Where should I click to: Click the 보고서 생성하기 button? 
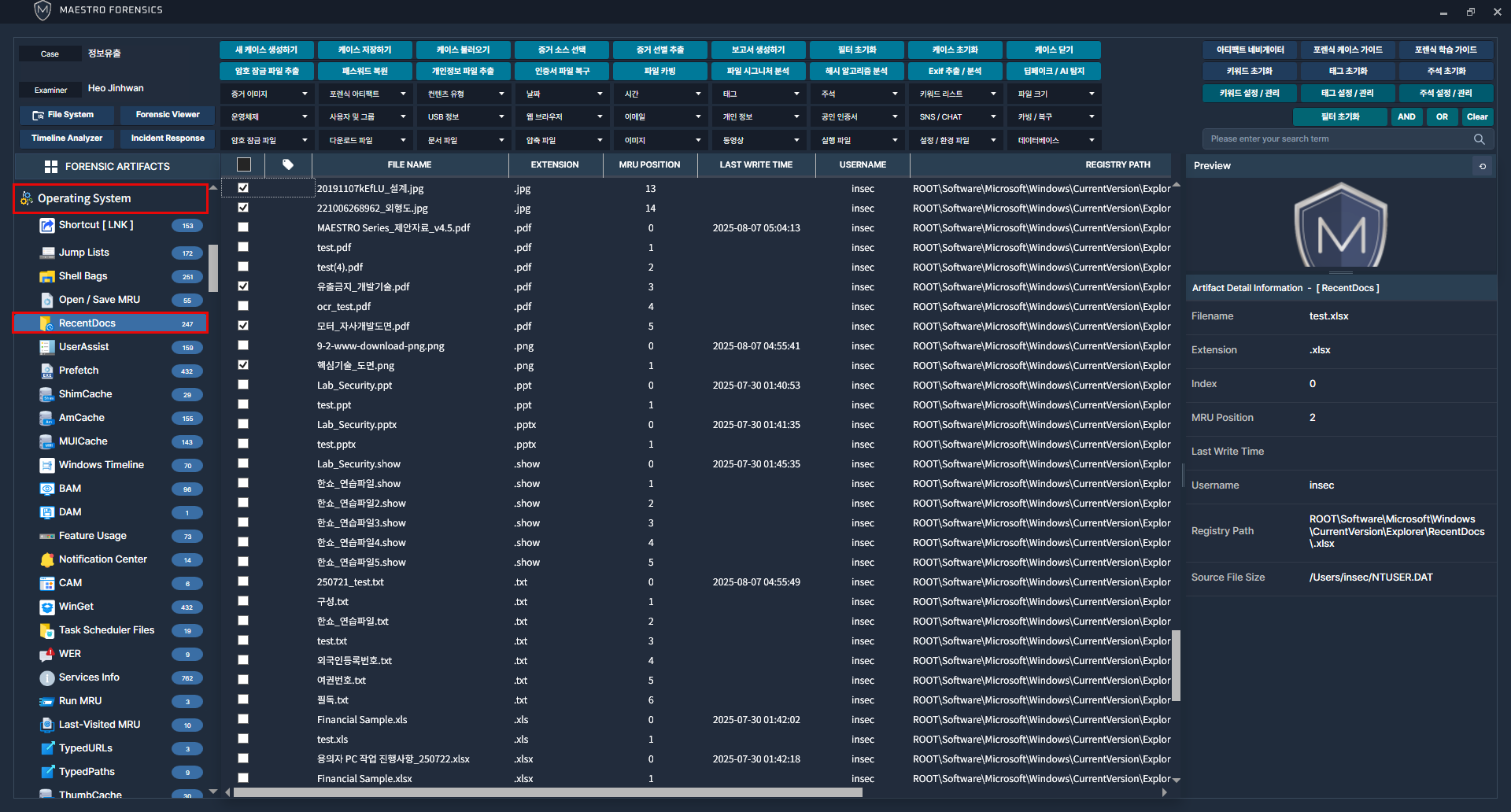click(x=758, y=50)
